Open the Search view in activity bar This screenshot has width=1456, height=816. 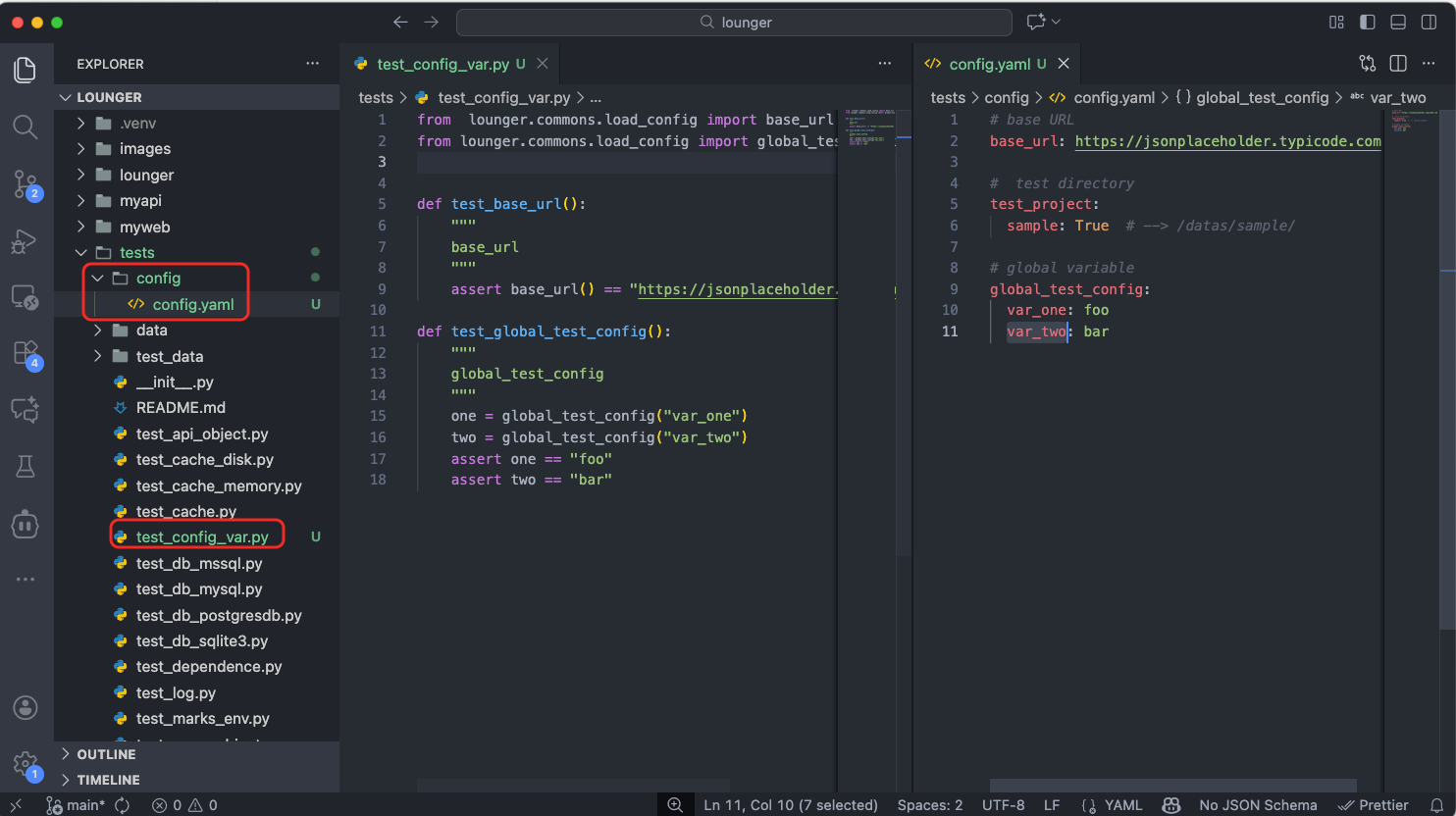coord(26,127)
